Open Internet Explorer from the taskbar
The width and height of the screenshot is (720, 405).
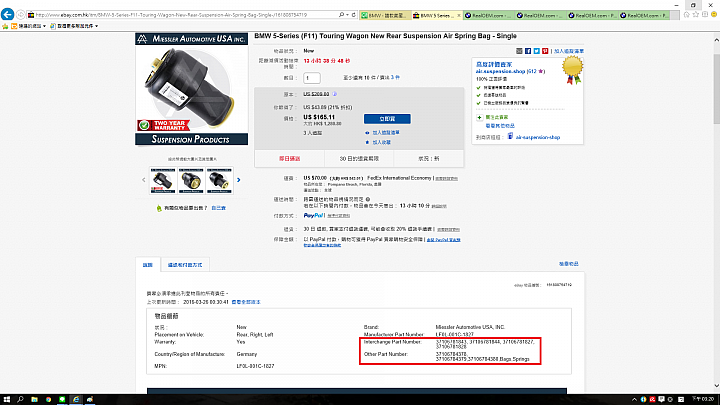pos(76,399)
